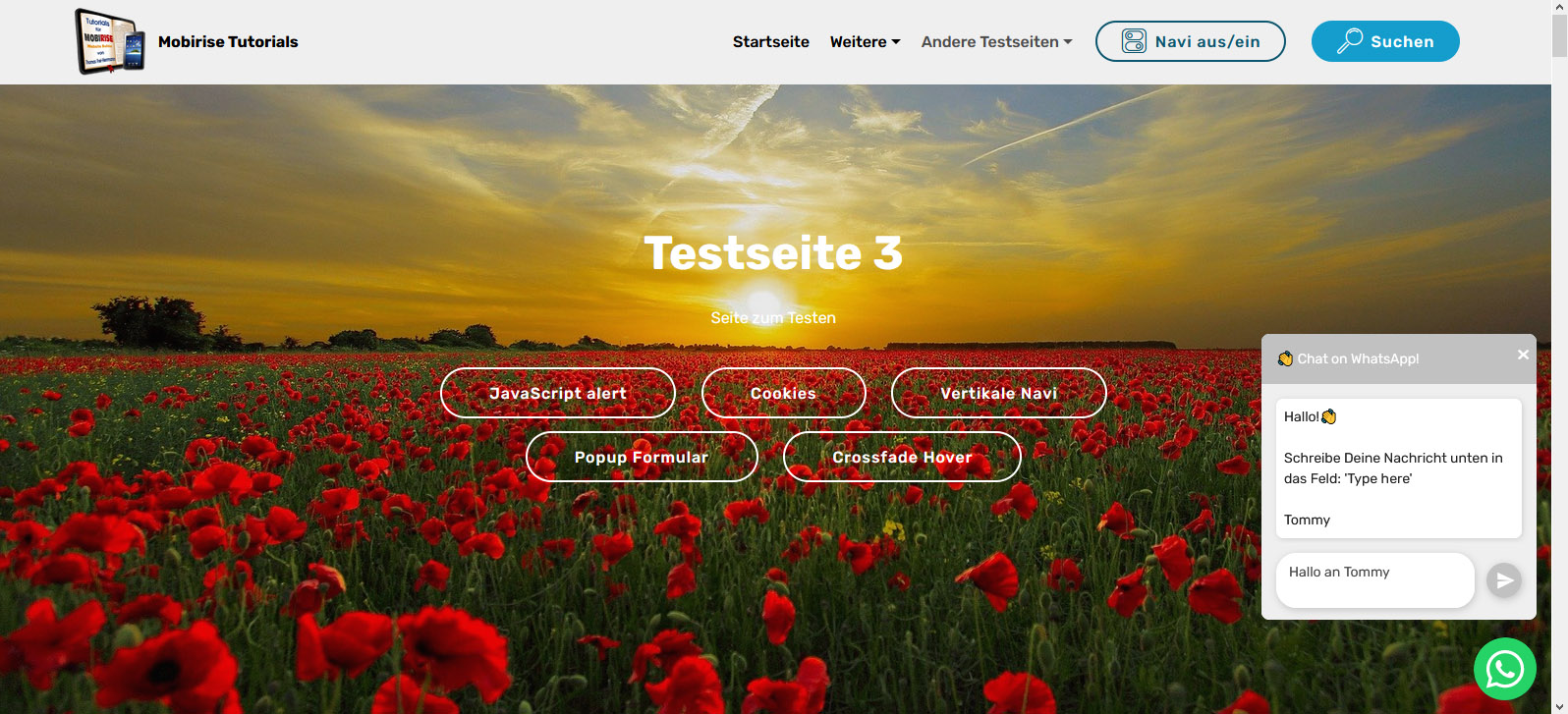Click the magnifier icon in Suchen button
Screen dimensions: 1568x714
click(1350, 41)
